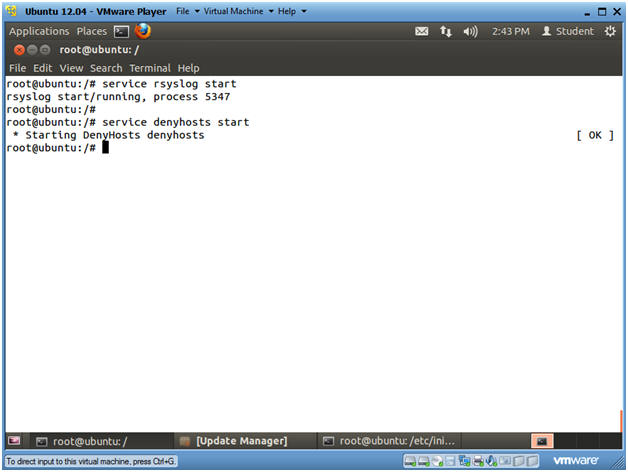This screenshot has width=628, height=472.
Task: Open the Terminal menu in the menu bar
Action: tap(150, 68)
